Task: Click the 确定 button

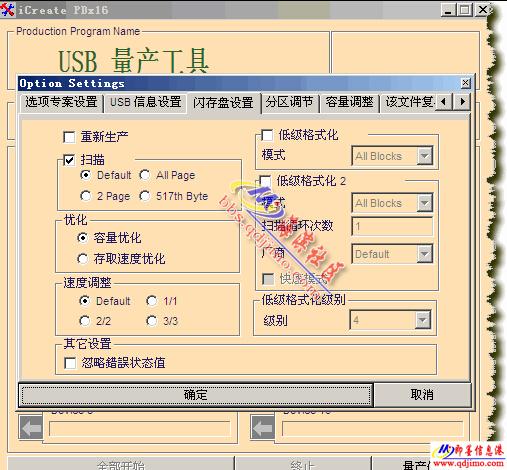Action: pos(196,395)
